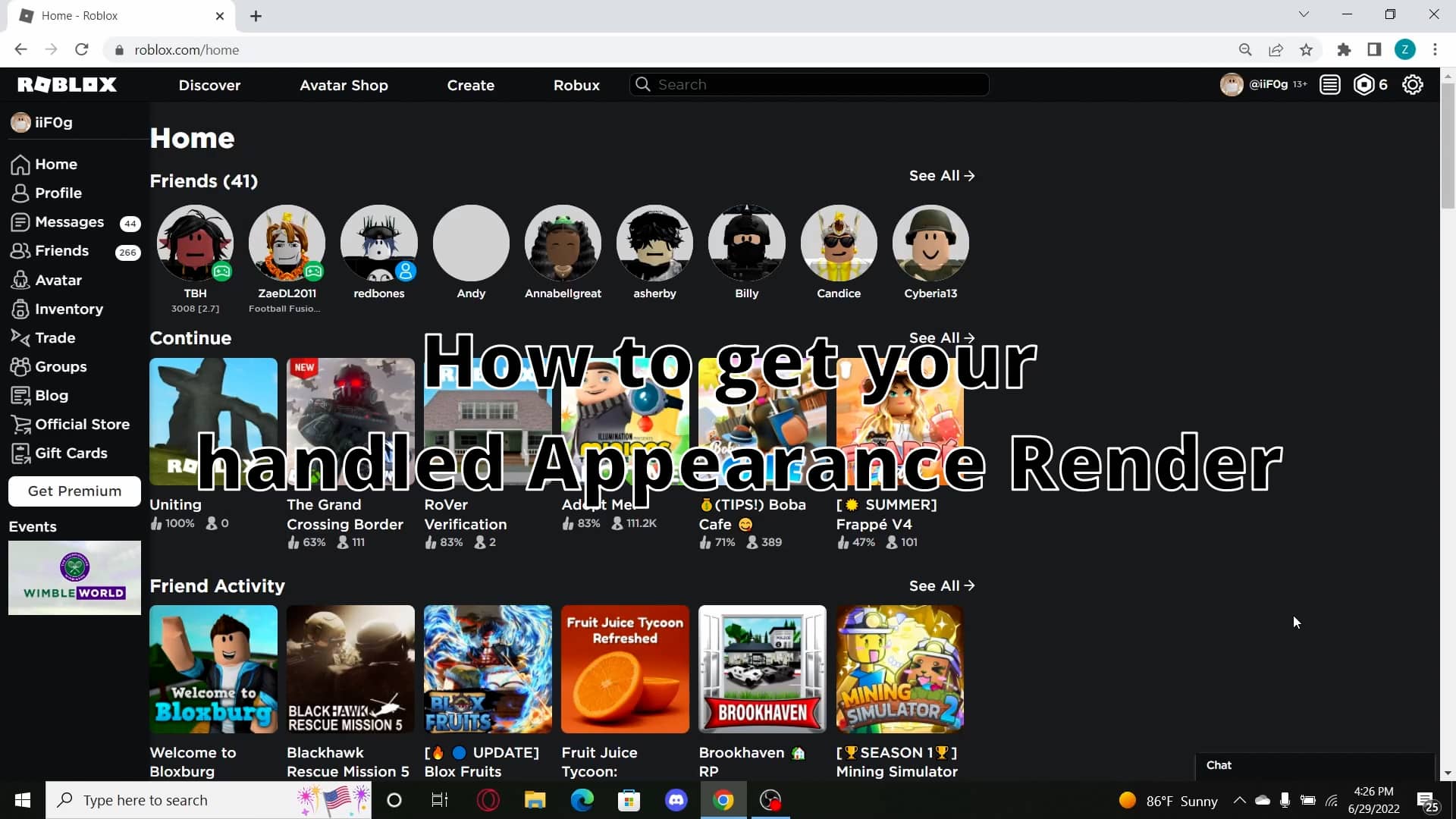The width and height of the screenshot is (1456, 819).
Task: Switch to the Avatar Shop tab
Action: coord(344,85)
